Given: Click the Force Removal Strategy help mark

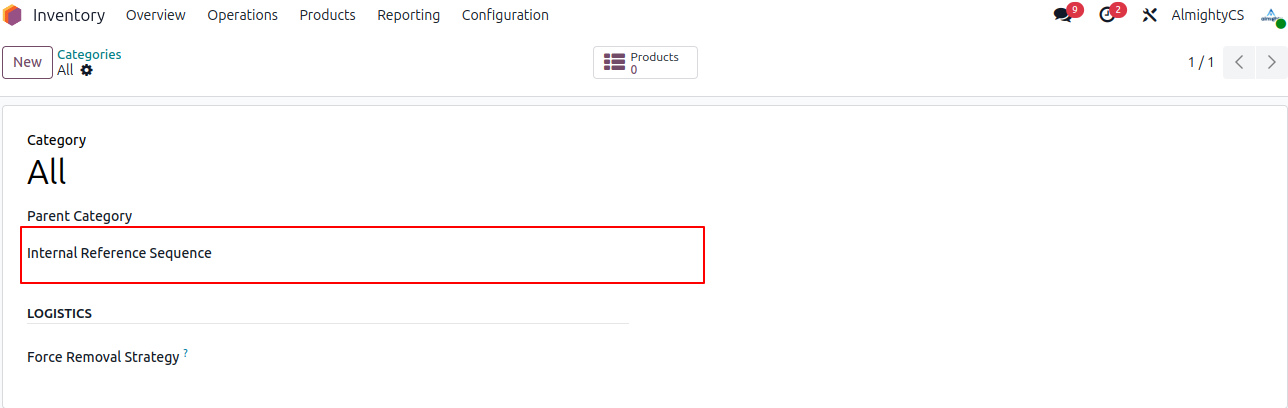Looking at the screenshot, I should 186,353.
